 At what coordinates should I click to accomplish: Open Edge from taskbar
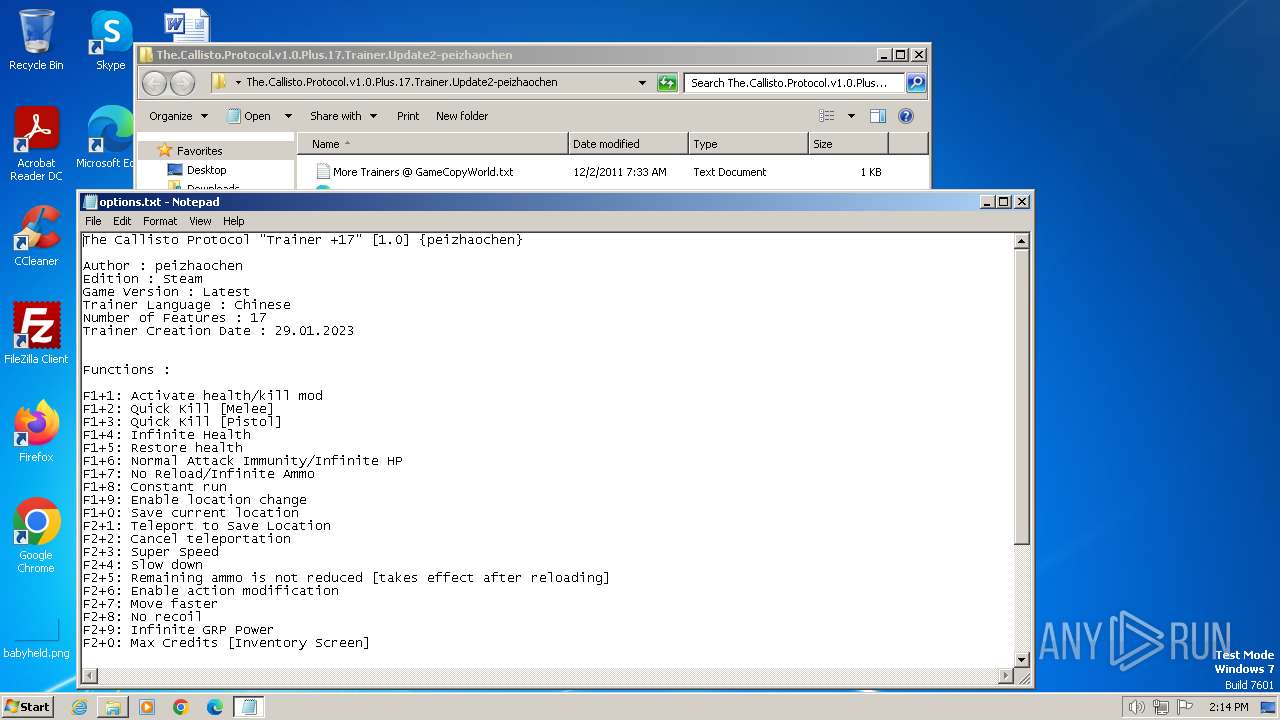pyautogui.click(x=214, y=707)
